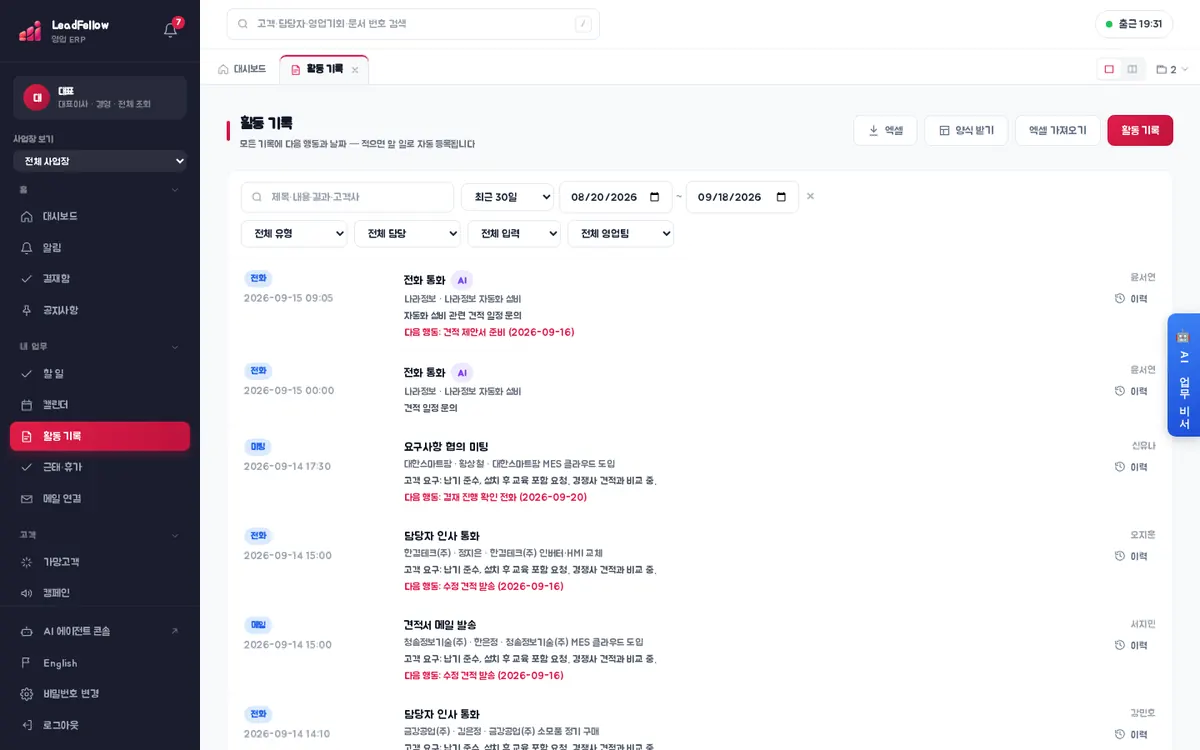This screenshot has width=1200, height=750.
Task: Open the 전체 사업장 dropdown
Action: coord(100,161)
